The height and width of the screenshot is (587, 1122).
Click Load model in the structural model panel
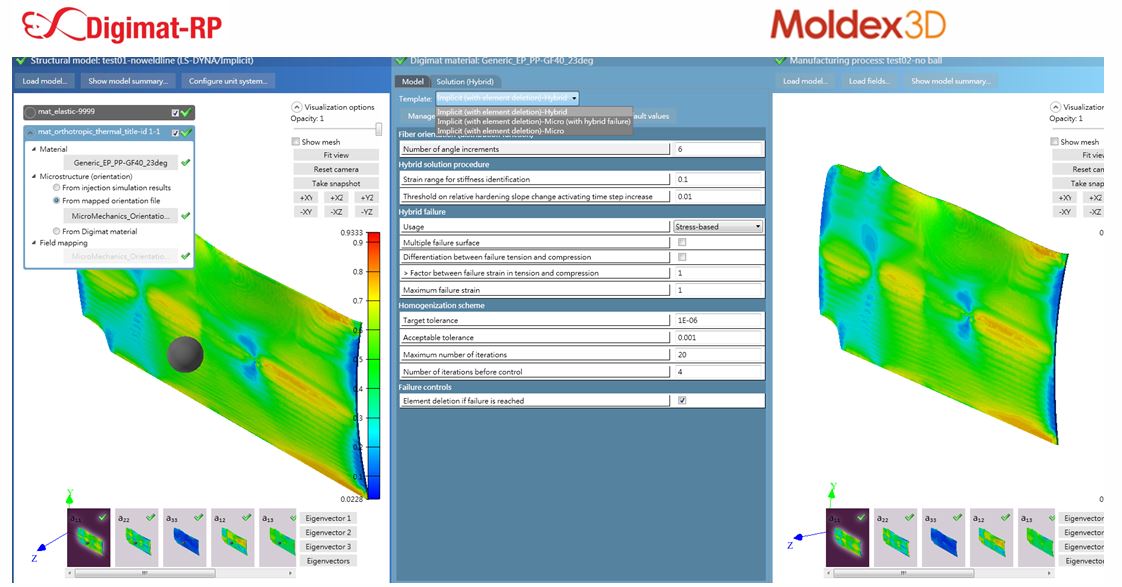(44, 81)
